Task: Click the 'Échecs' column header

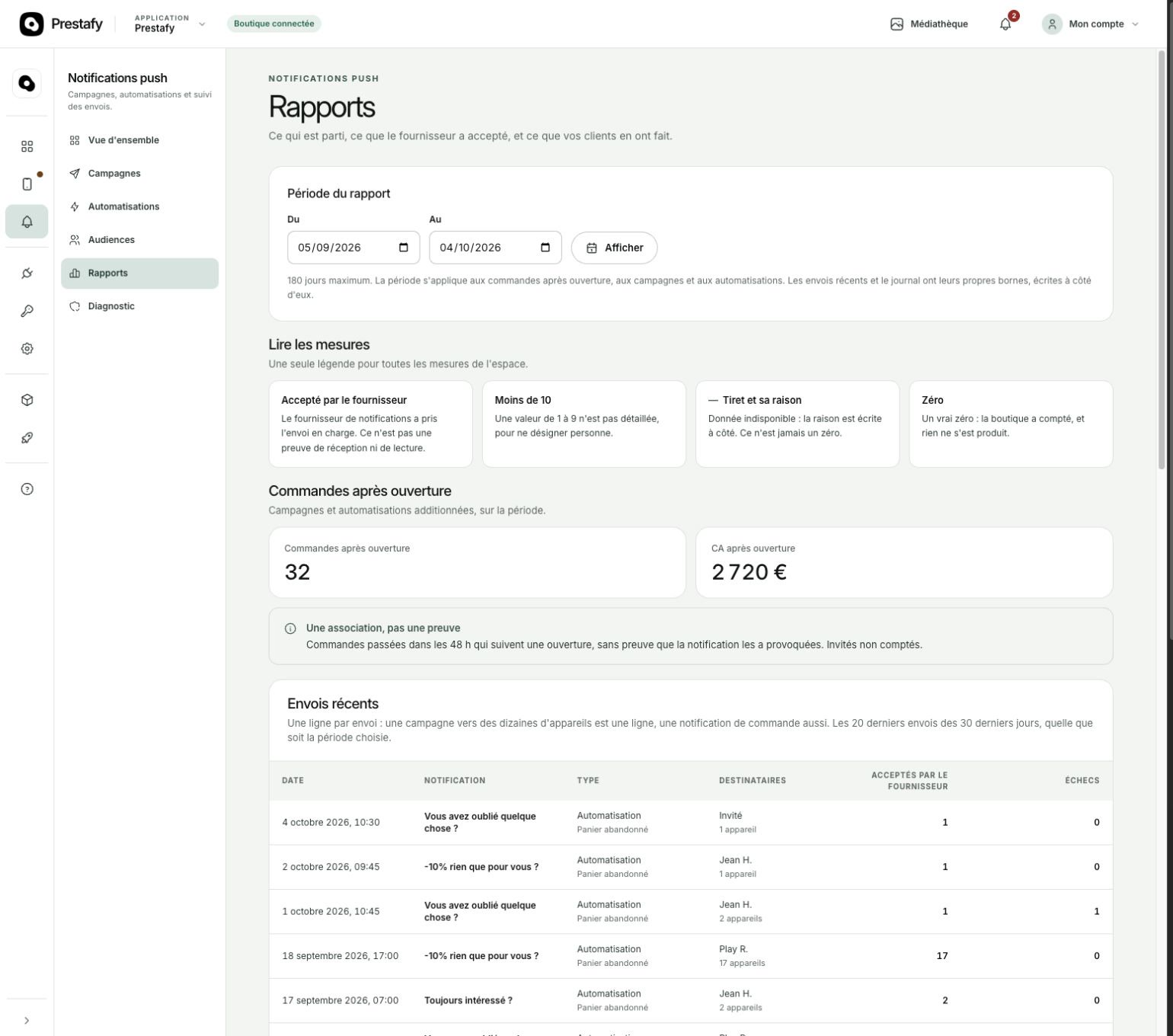Action: coord(1082,781)
